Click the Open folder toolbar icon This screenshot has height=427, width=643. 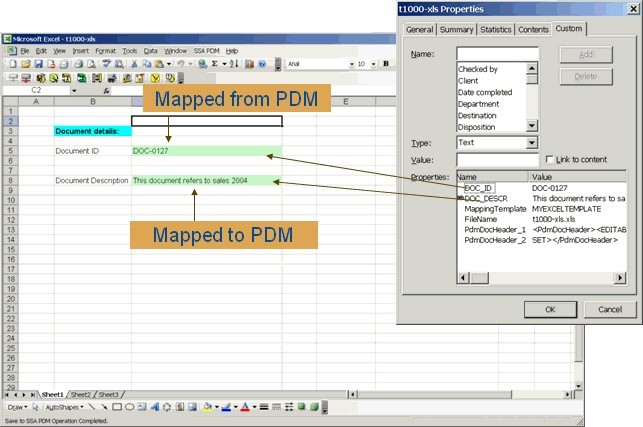coord(24,64)
